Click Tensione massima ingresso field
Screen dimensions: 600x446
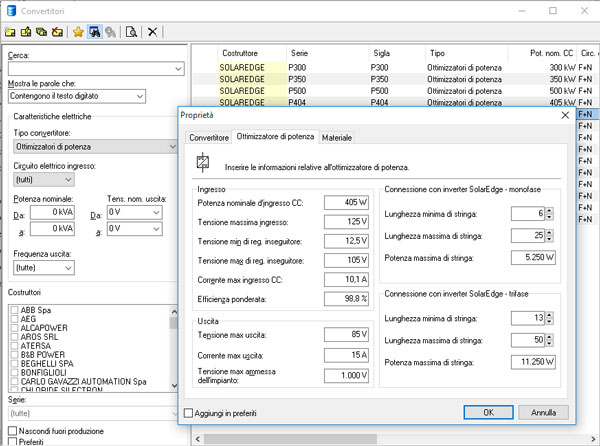[x=346, y=221]
